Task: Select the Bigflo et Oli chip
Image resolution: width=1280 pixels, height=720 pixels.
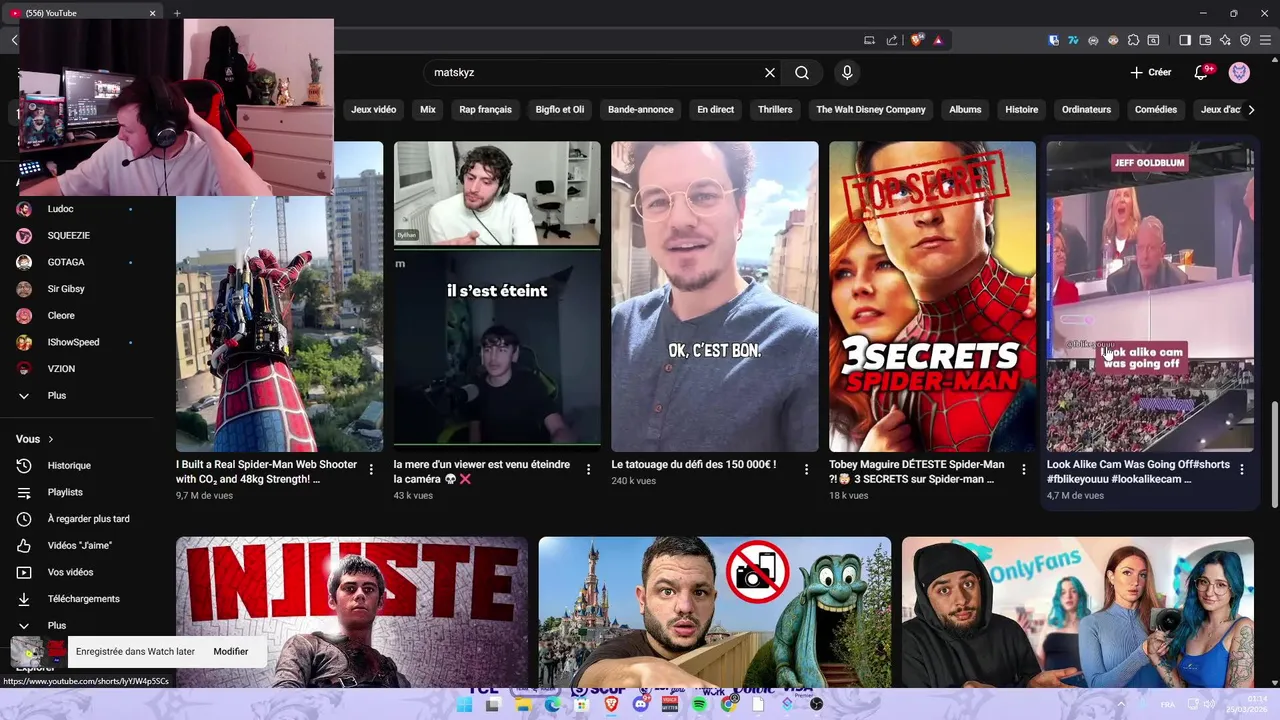Action: 560,109
